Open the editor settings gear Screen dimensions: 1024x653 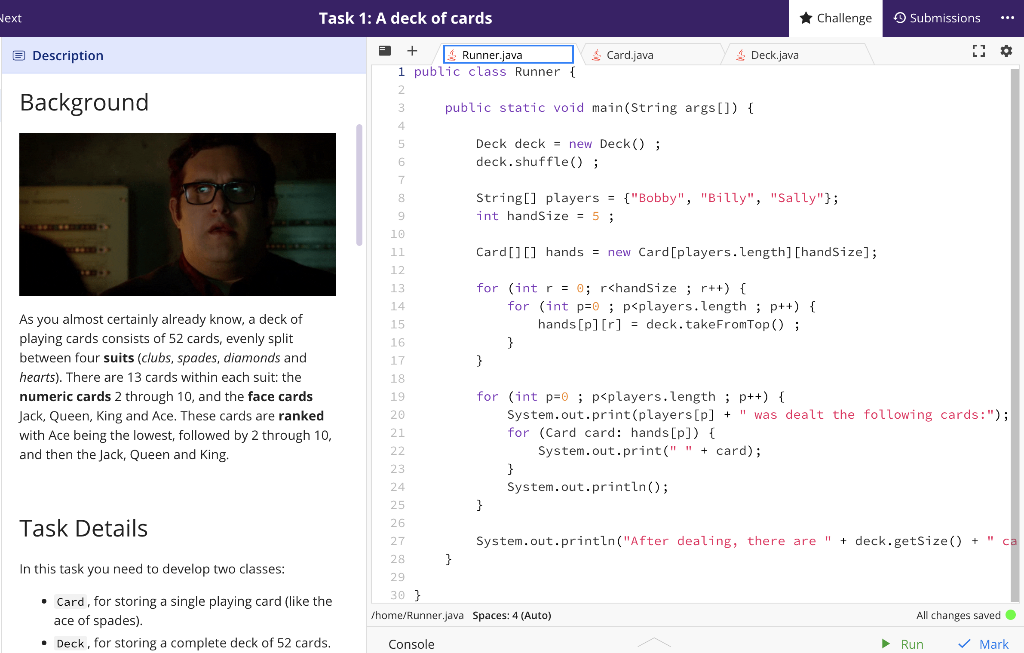pos(1006,50)
